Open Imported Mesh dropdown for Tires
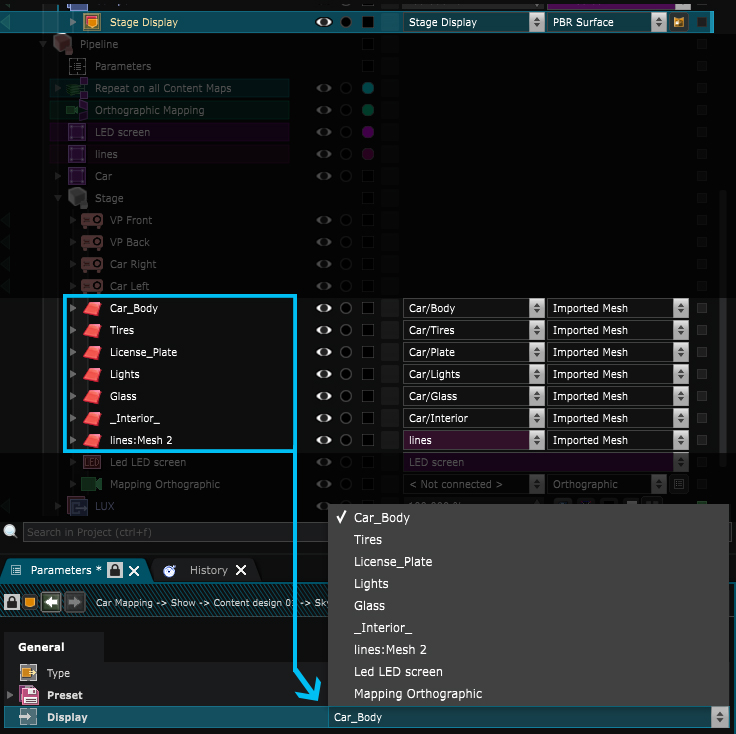Viewport: 736px width, 734px height. pos(618,330)
